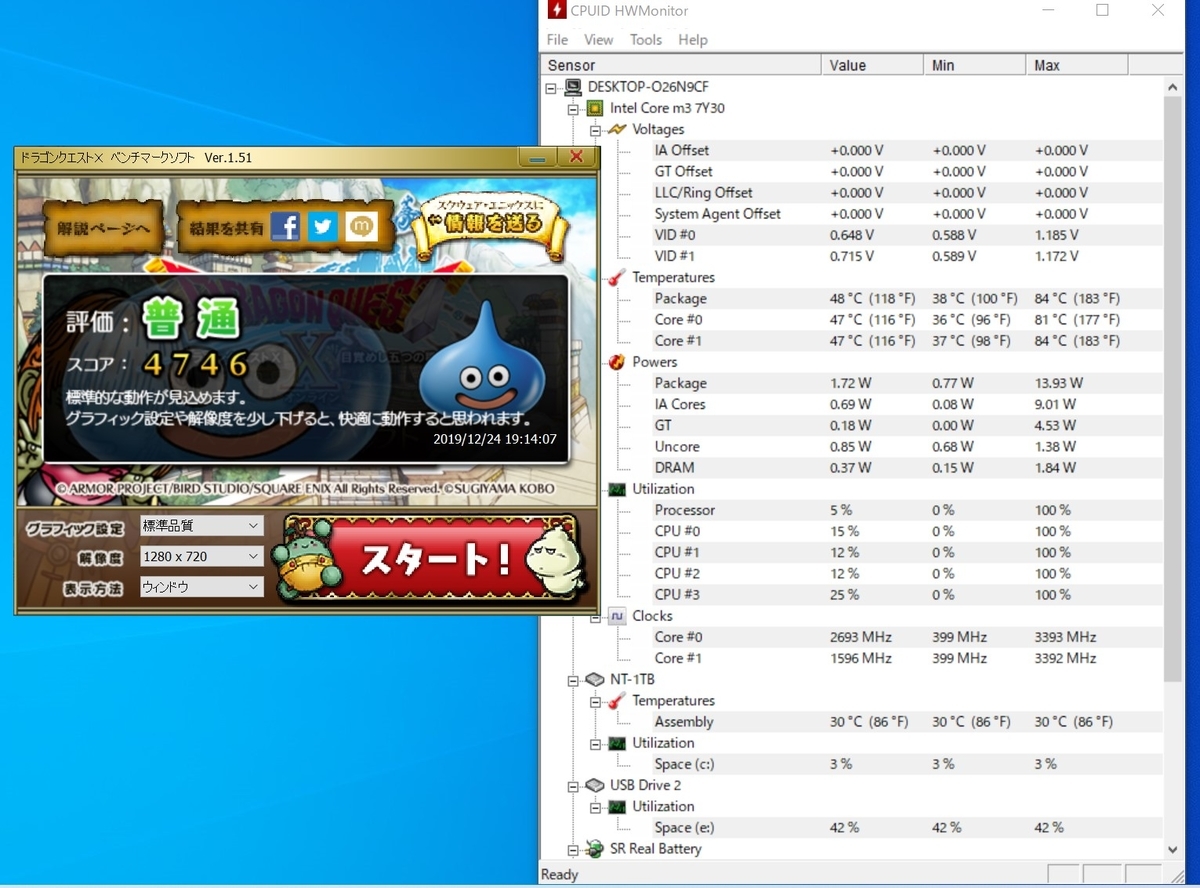Image resolution: width=1200 pixels, height=888 pixels.
Task: Click the Value column header
Action: click(x=873, y=65)
